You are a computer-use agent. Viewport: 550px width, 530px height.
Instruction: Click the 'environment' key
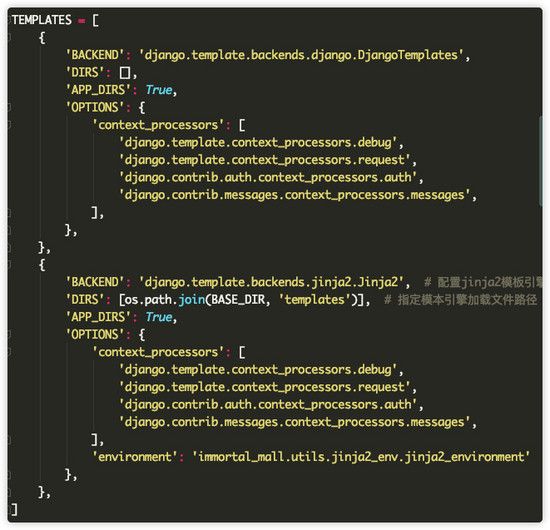point(135,457)
